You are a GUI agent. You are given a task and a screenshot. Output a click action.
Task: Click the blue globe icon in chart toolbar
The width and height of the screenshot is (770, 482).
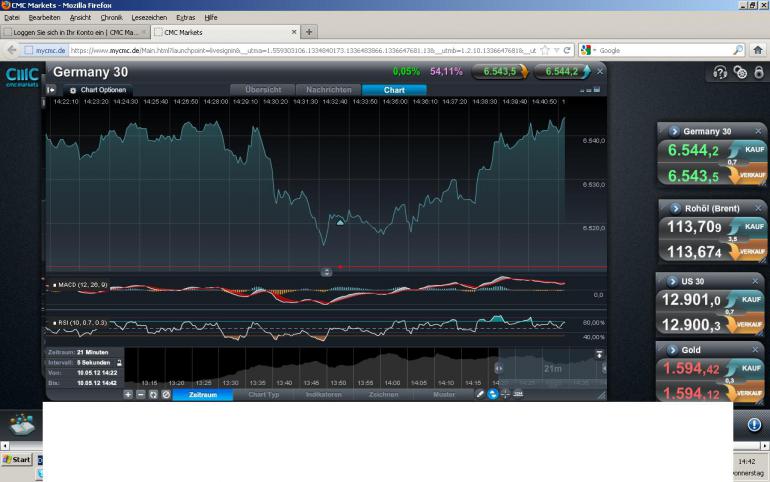[493, 394]
